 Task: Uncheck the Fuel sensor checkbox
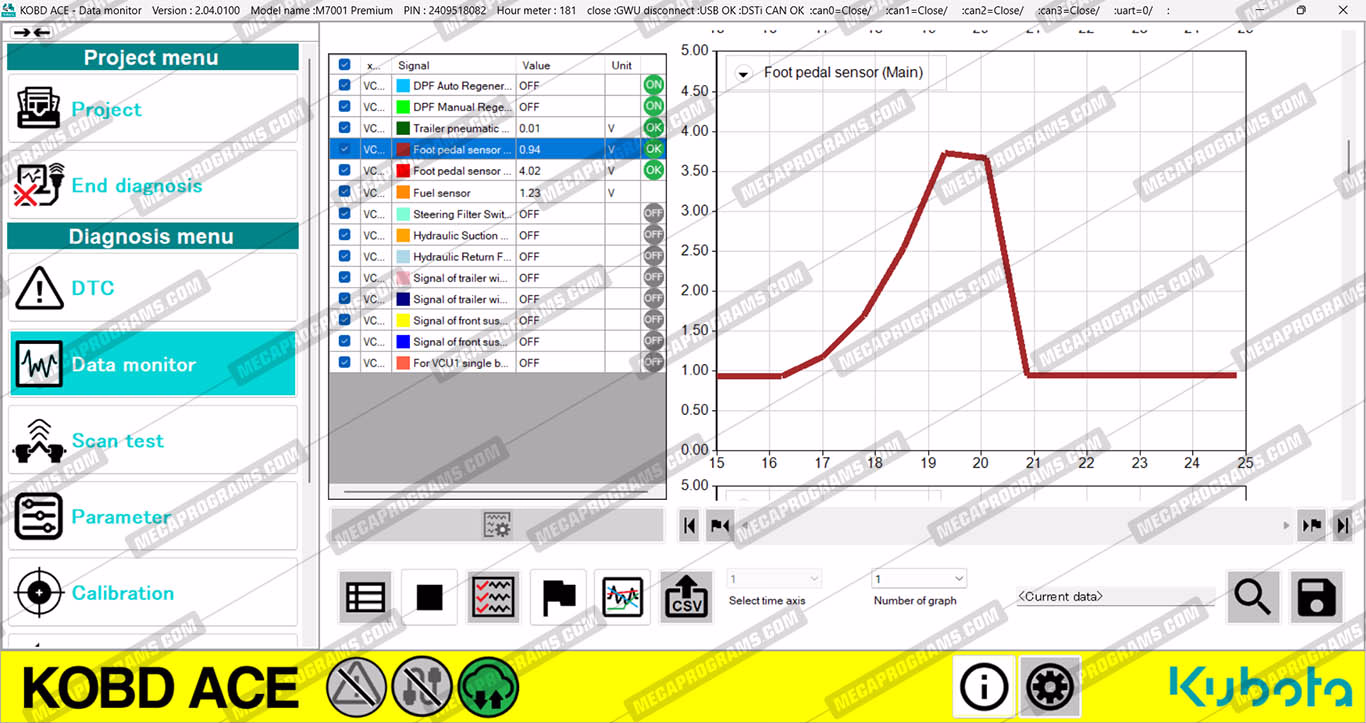(345, 192)
